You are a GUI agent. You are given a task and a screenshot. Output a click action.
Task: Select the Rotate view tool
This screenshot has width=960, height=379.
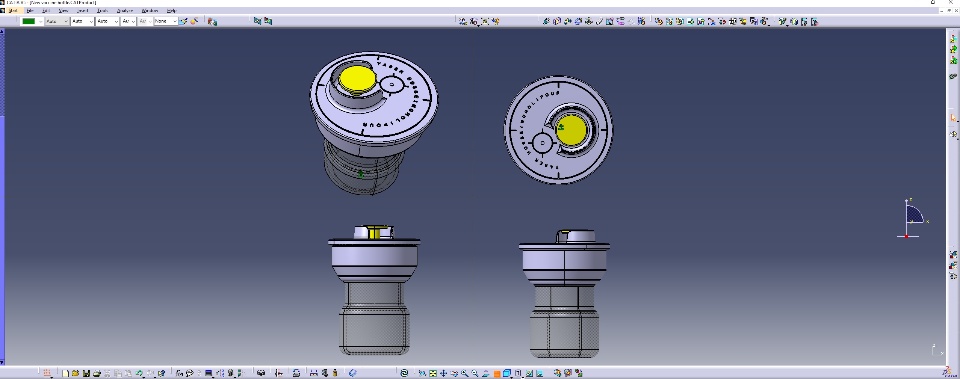point(454,373)
